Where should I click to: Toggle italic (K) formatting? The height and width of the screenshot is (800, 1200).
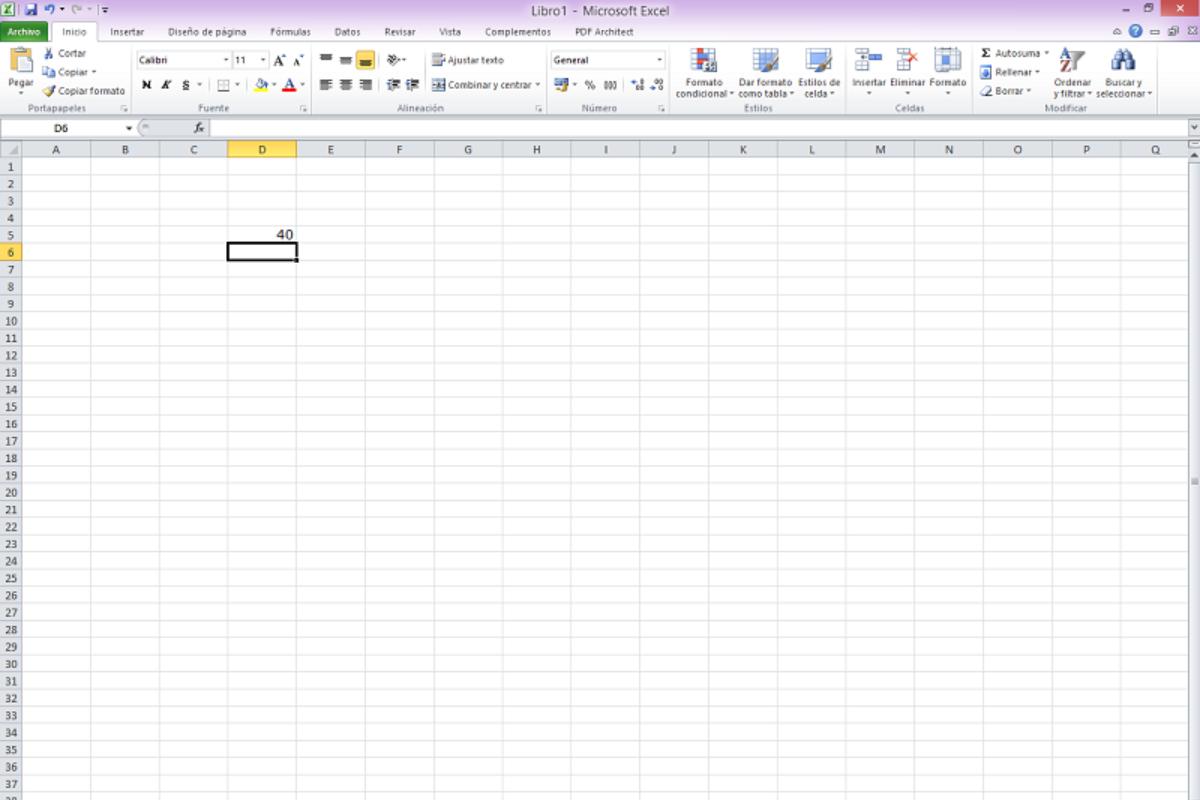coord(166,85)
